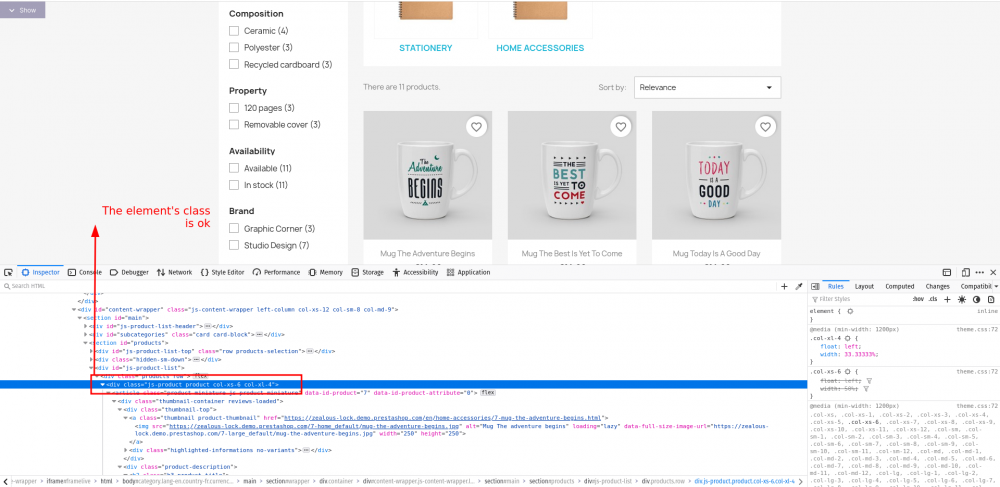1000x487 pixels.
Task: Toggle .hov pseudo-class panel
Action: click(x=918, y=299)
